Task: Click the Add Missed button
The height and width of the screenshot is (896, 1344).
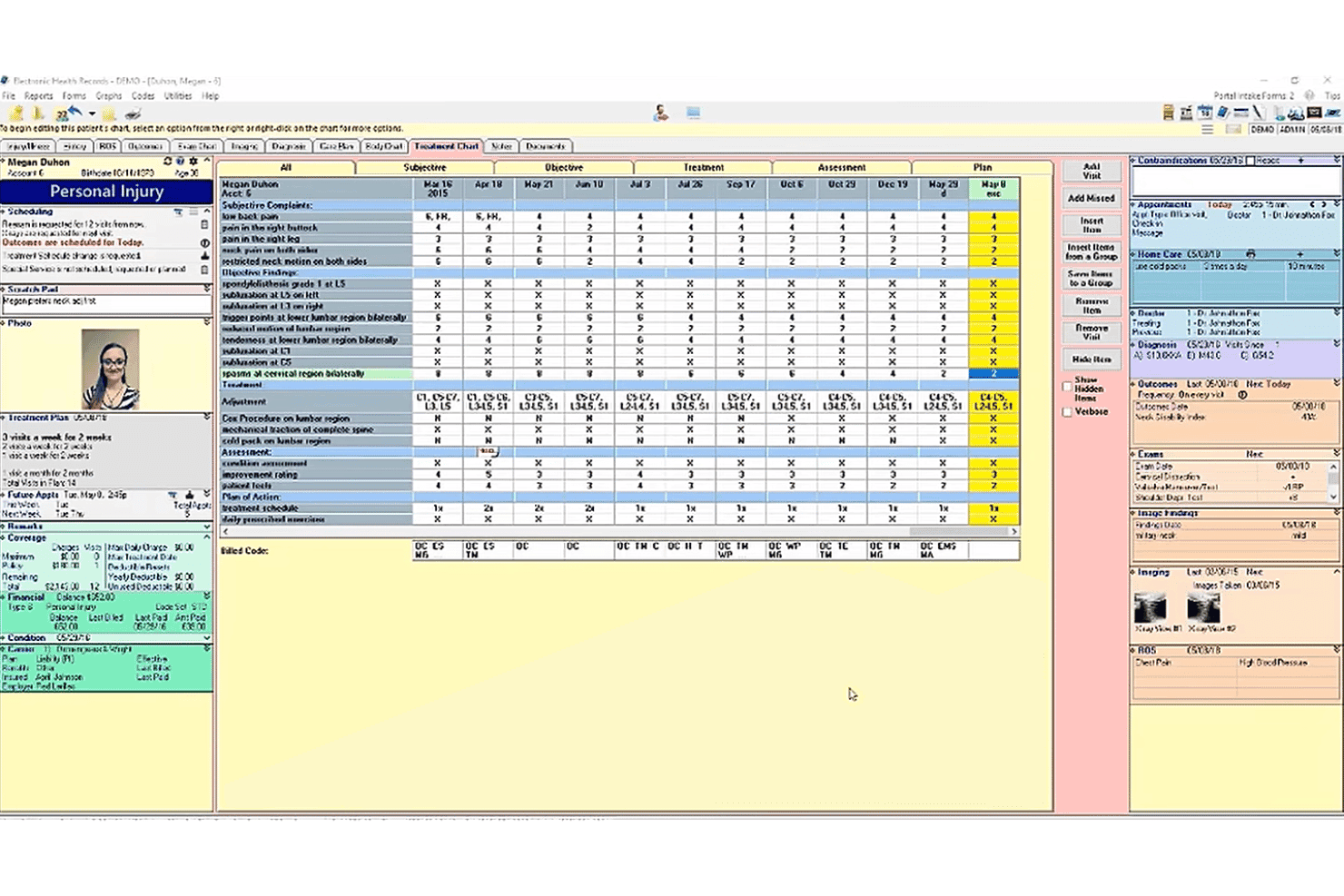Action: (x=1092, y=198)
